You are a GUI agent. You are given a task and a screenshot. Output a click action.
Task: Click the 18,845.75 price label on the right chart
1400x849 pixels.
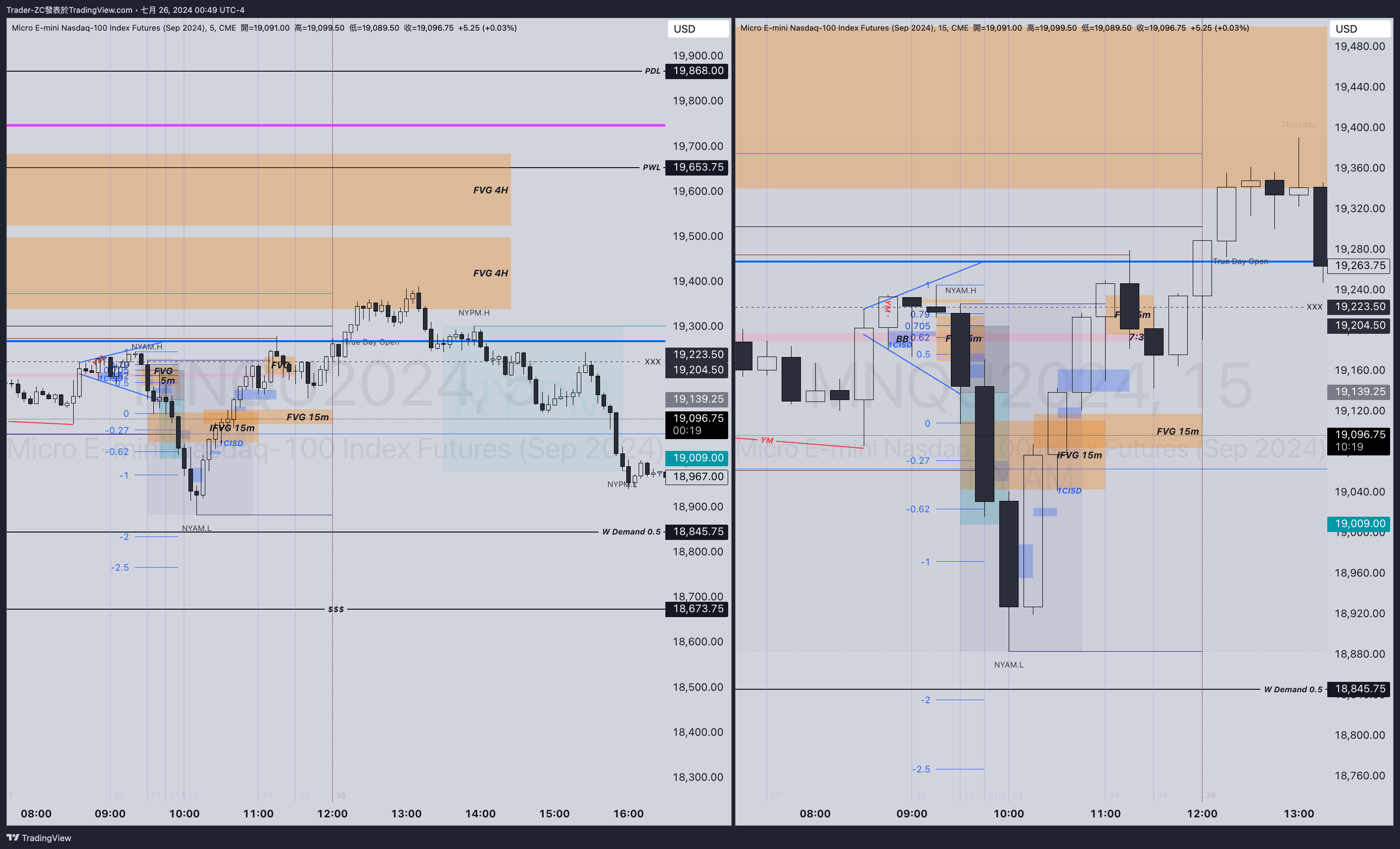coord(1358,689)
